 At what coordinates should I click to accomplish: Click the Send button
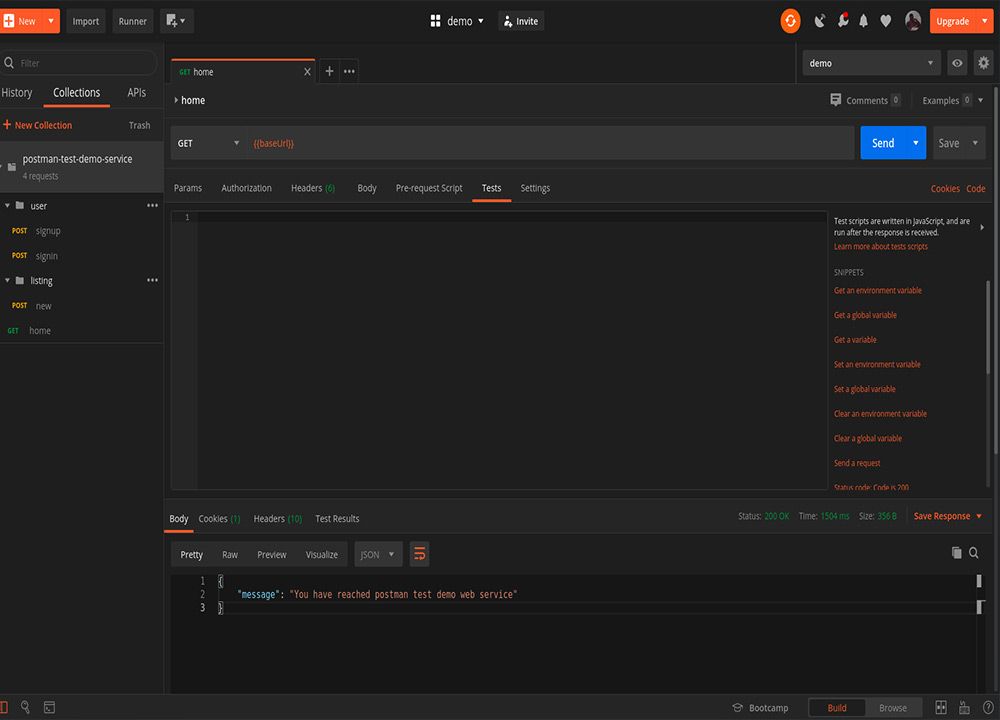[x=883, y=143]
